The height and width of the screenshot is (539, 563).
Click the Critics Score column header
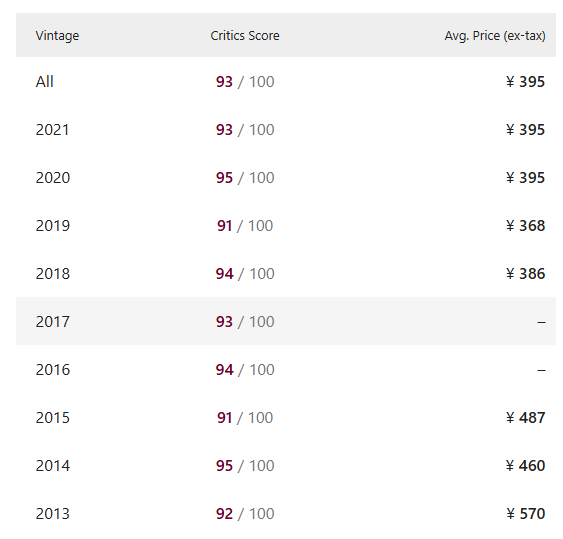click(x=245, y=36)
